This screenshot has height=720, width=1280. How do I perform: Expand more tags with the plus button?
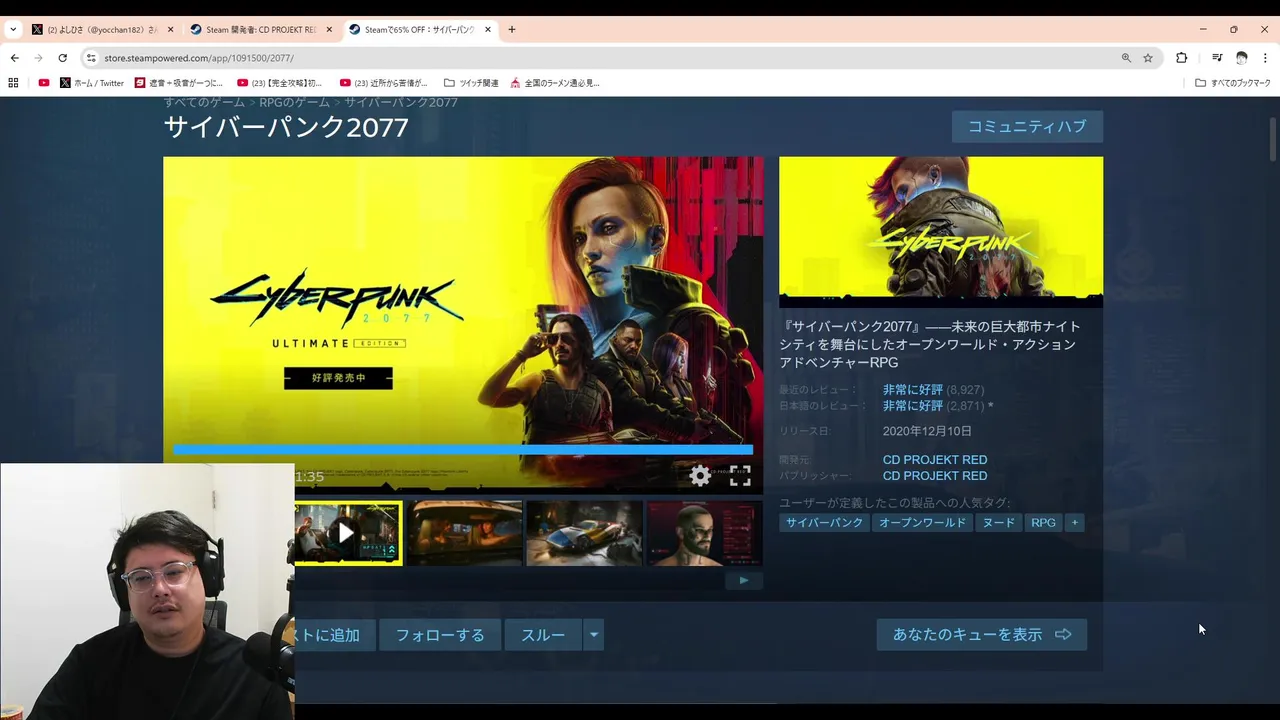(x=1075, y=523)
